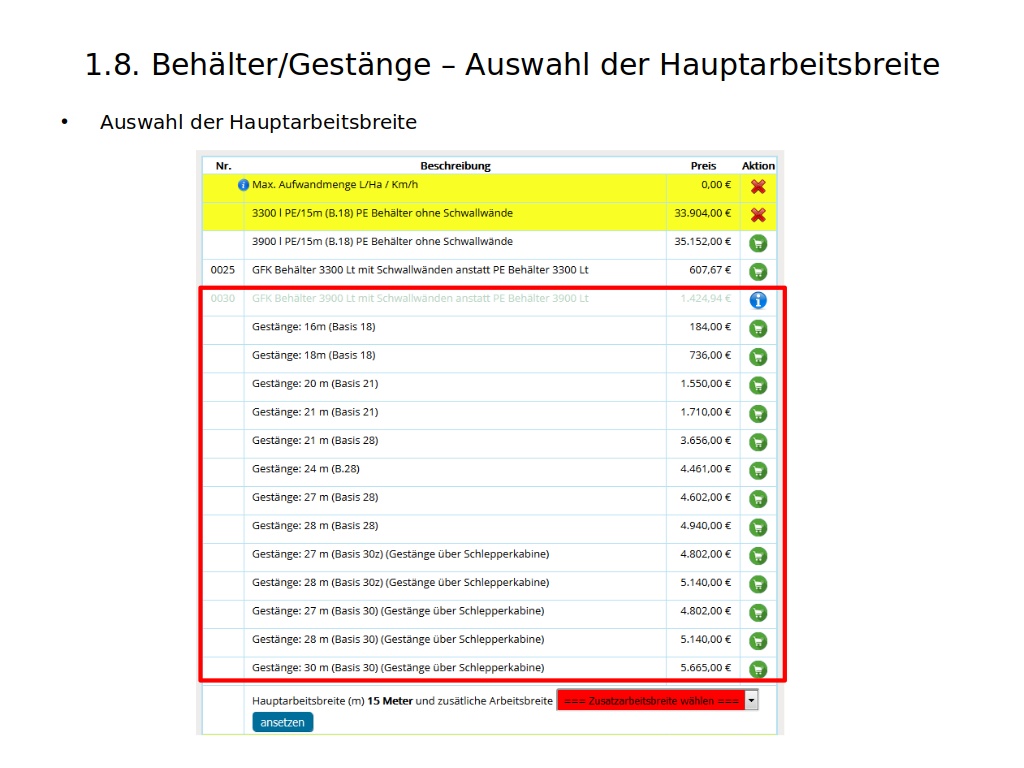Add Gestänge 16m (Basis 18) to cart
Viewport: 1024px width, 768px height.
click(x=758, y=328)
